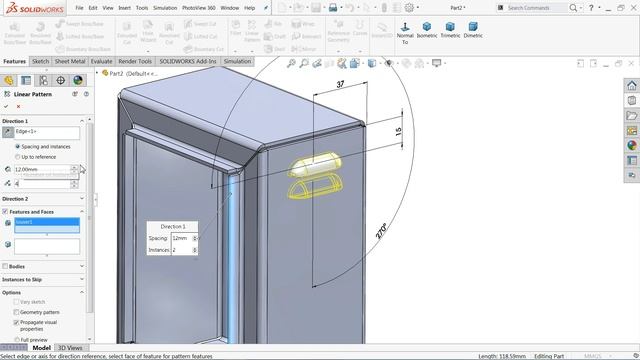The width and height of the screenshot is (640, 360).
Task: Click the Zoom to Area icon
Action: pos(304,63)
